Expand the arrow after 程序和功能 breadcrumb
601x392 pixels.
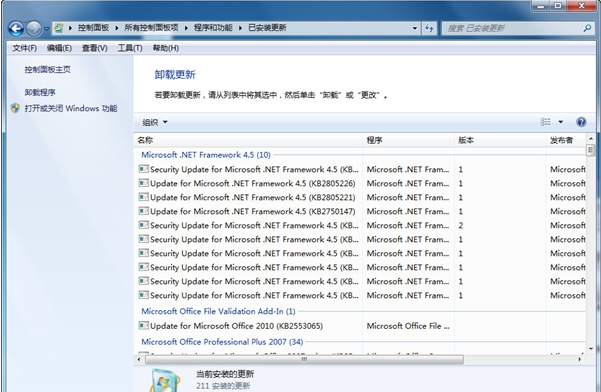[x=240, y=28]
